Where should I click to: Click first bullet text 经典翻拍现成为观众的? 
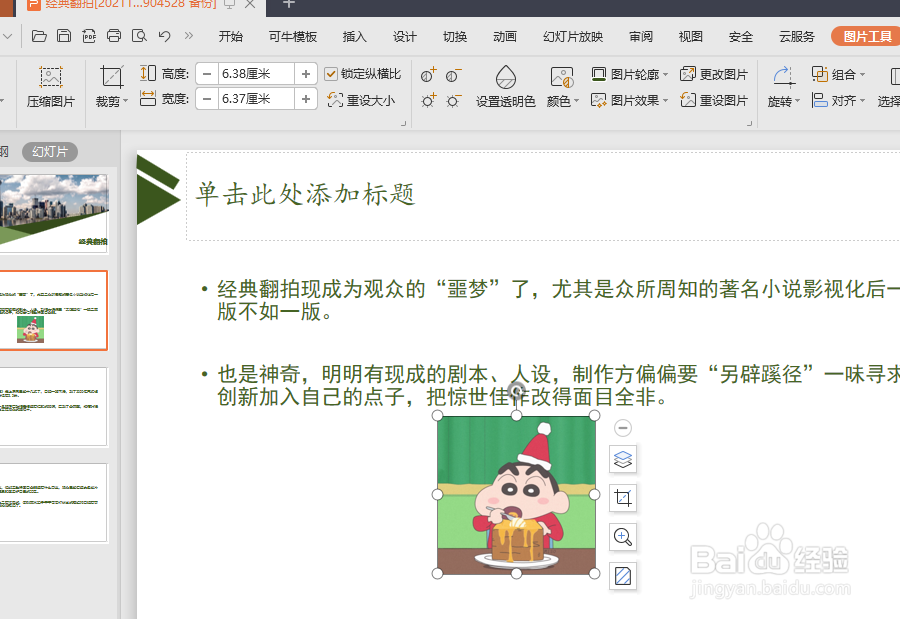pos(321,289)
